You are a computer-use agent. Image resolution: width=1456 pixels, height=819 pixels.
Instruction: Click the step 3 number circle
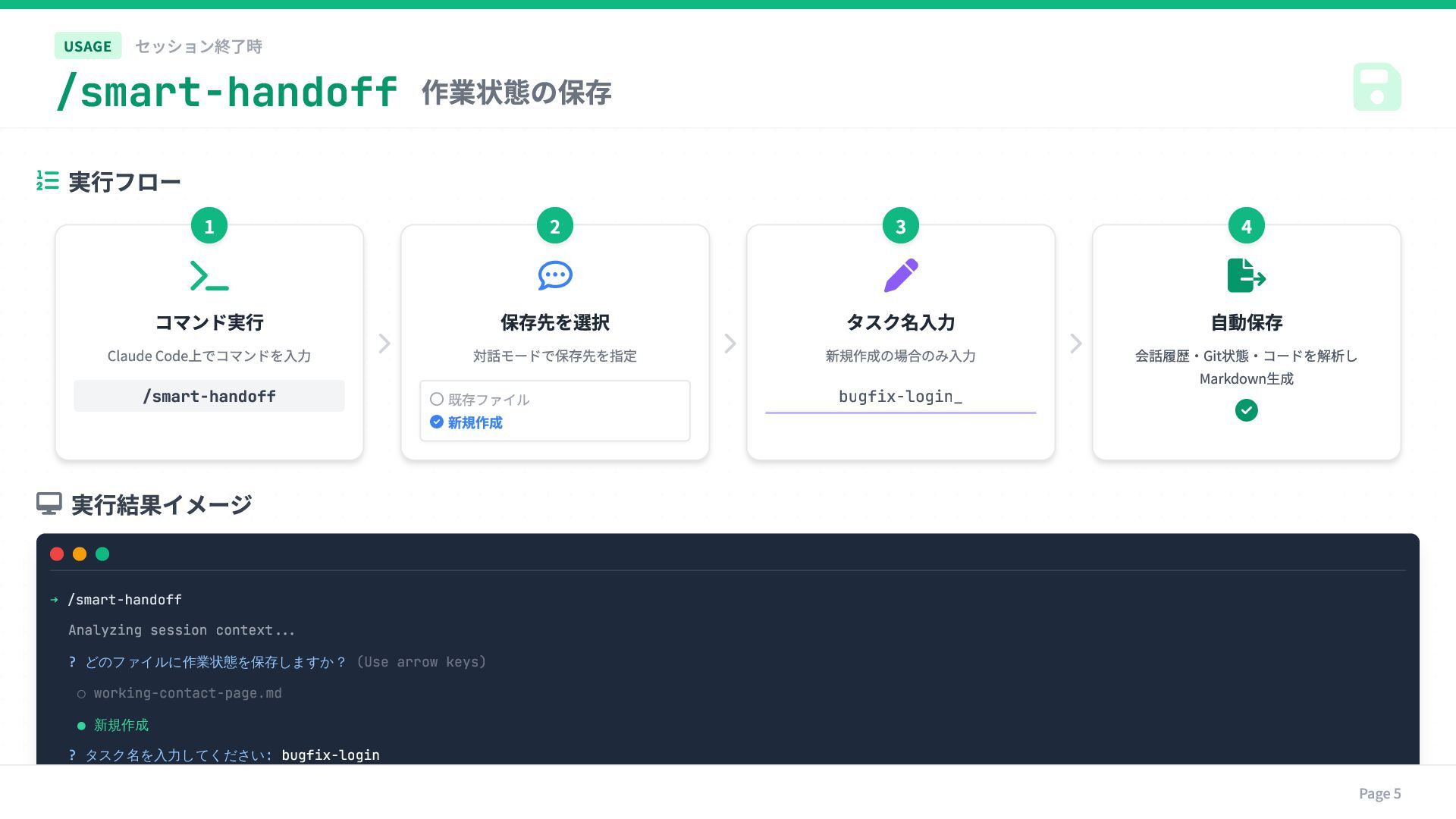pyautogui.click(x=900, y=226)
